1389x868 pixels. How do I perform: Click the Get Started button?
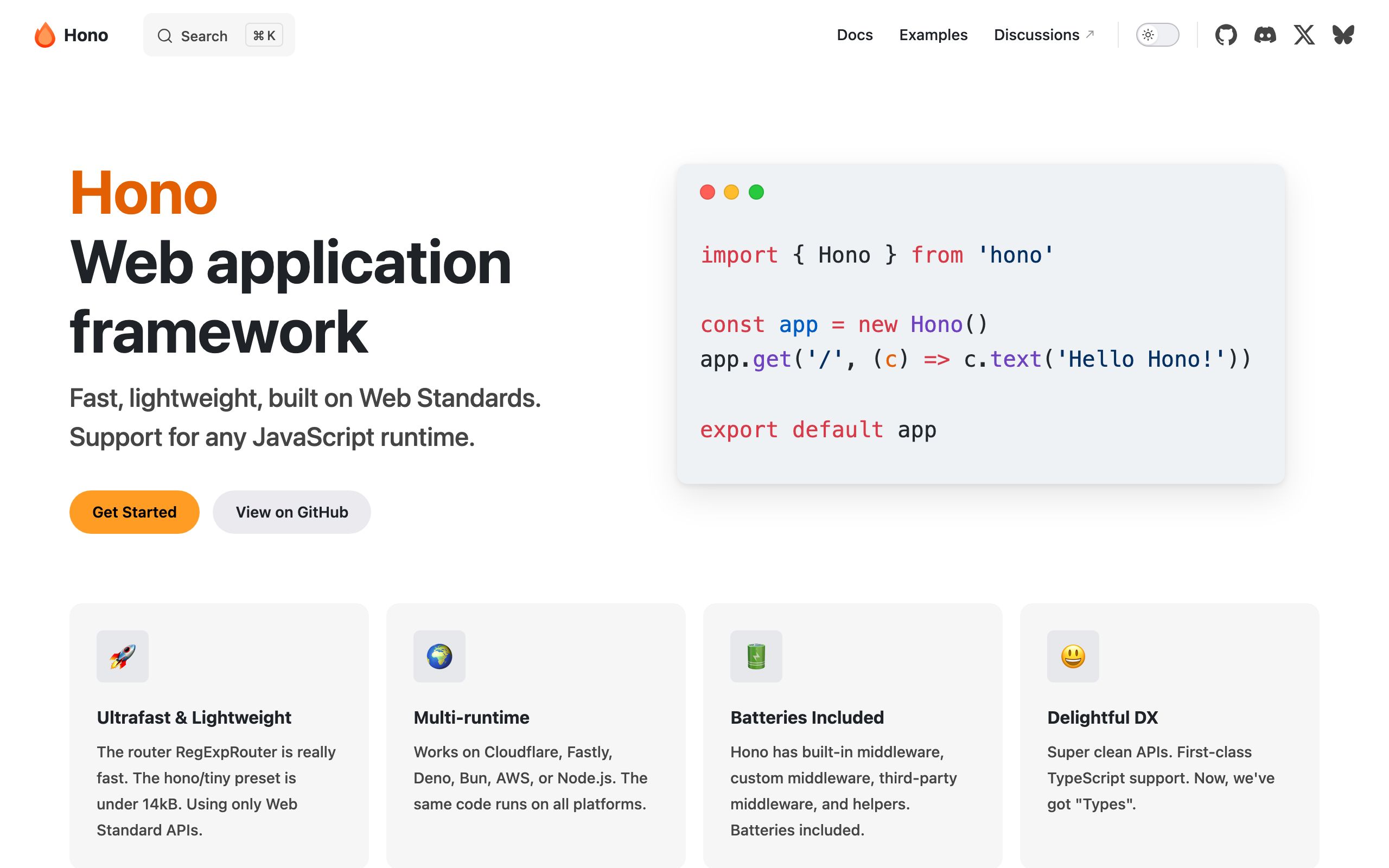135,512
